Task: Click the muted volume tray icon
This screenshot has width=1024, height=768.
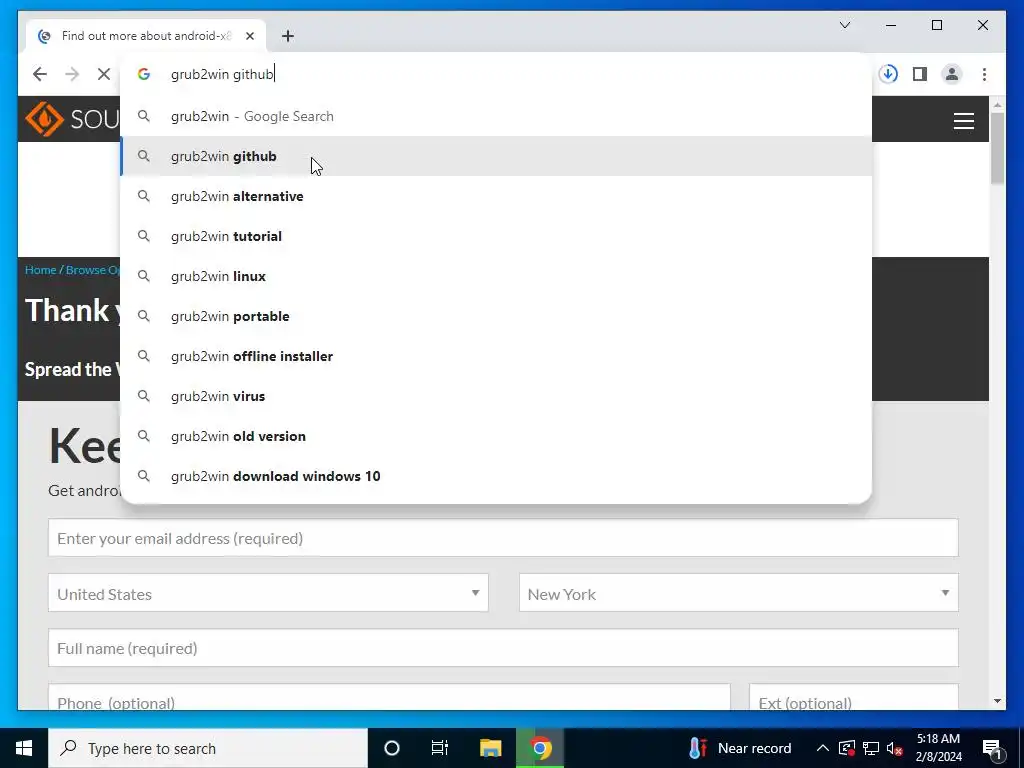Action: [x=895, y=748]
